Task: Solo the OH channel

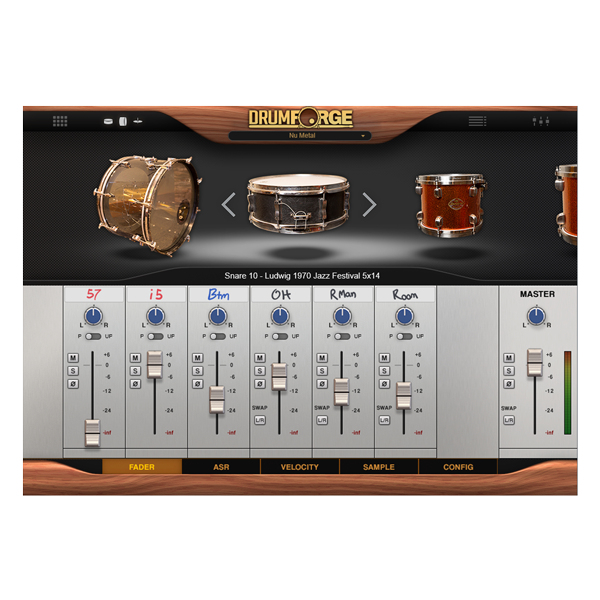Action: pyautogui.click(x=260, y=371)
